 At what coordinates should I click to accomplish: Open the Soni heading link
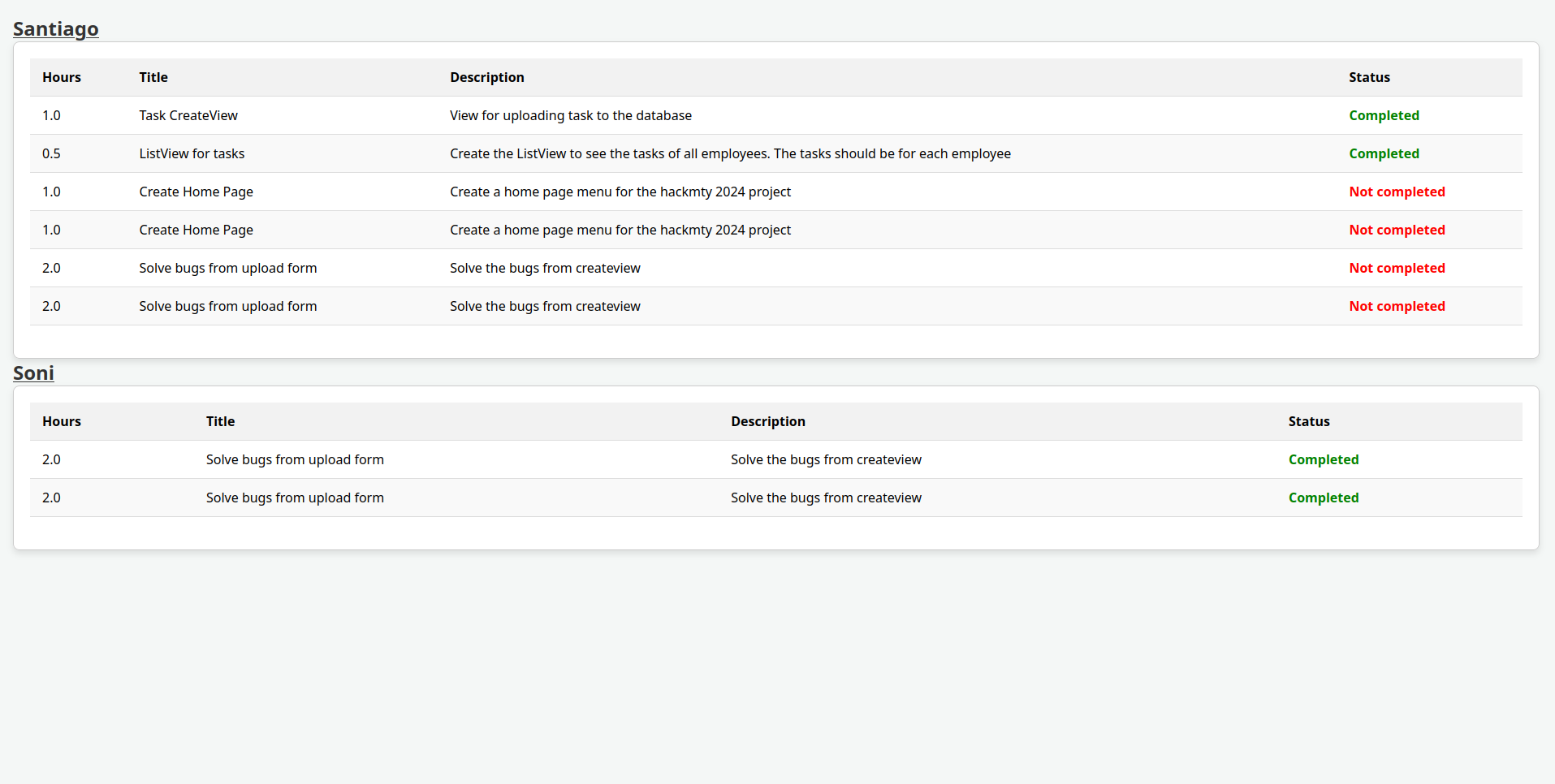click(33, 373)
